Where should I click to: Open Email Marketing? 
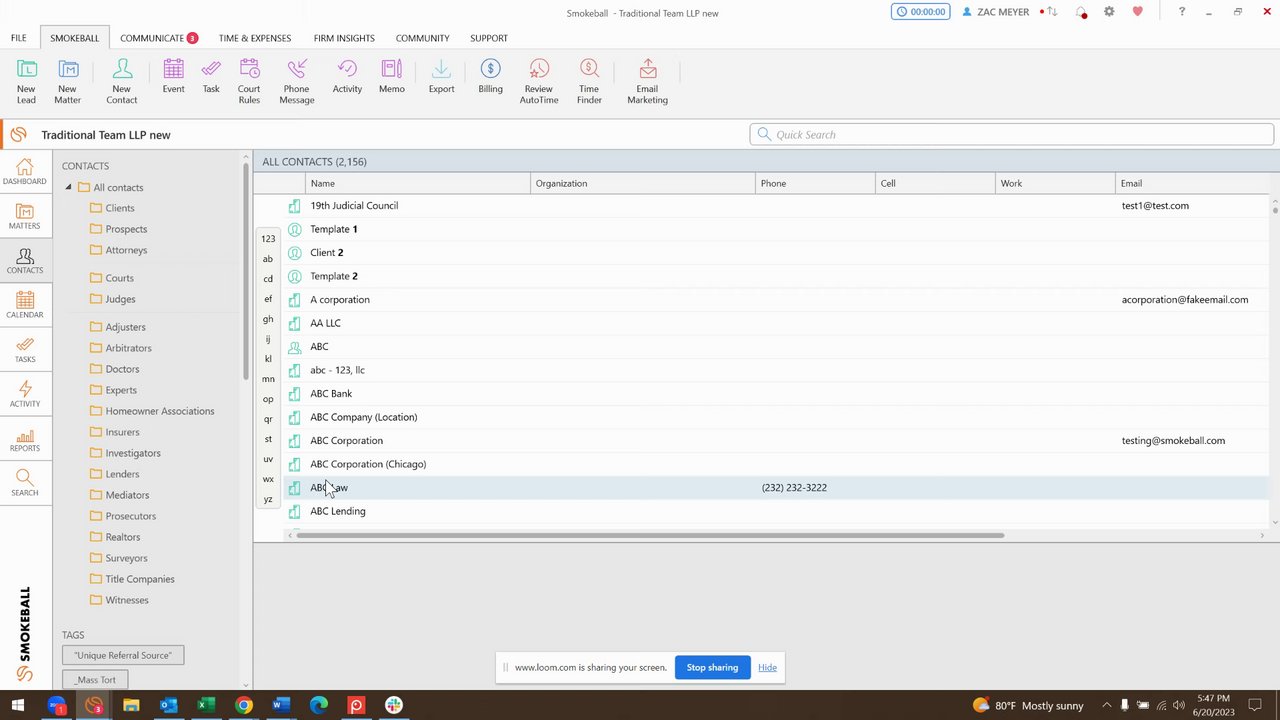click(x=648, y=81)
